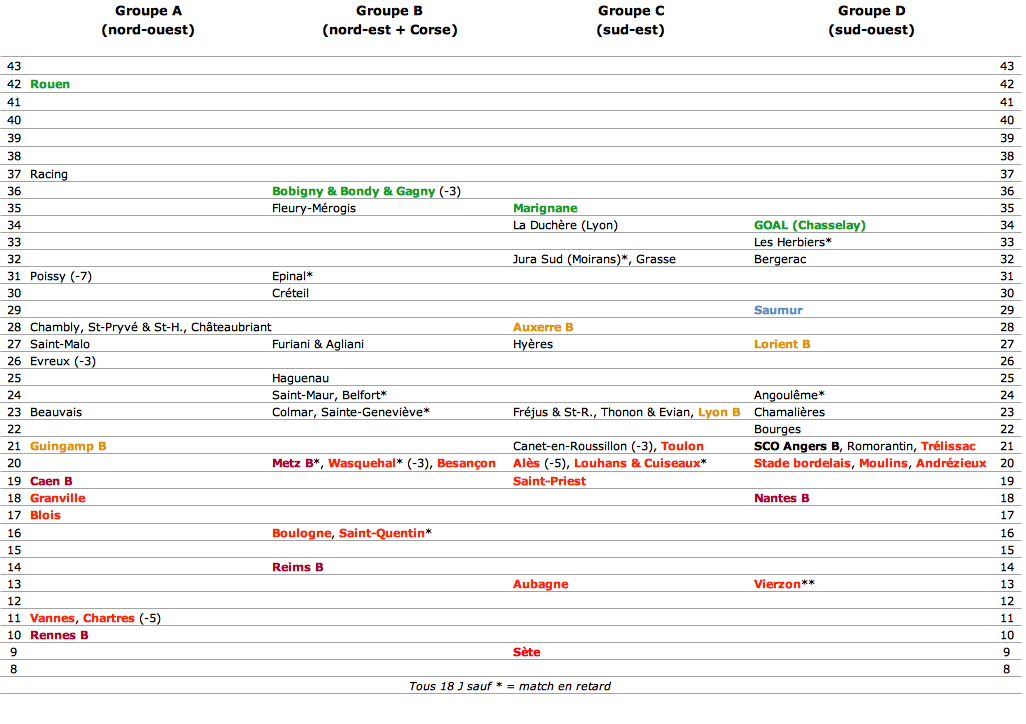
Task: Click Wasquehal* in Groupe B
Action: click(365, 463)
